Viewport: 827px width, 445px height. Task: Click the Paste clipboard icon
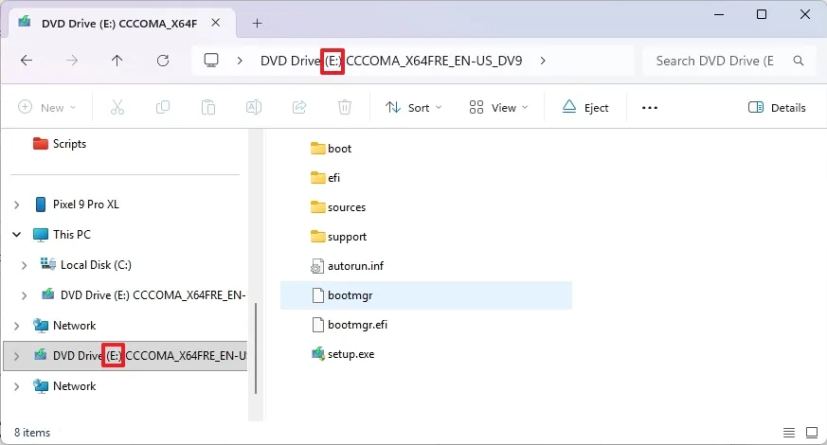pos(208,107)
